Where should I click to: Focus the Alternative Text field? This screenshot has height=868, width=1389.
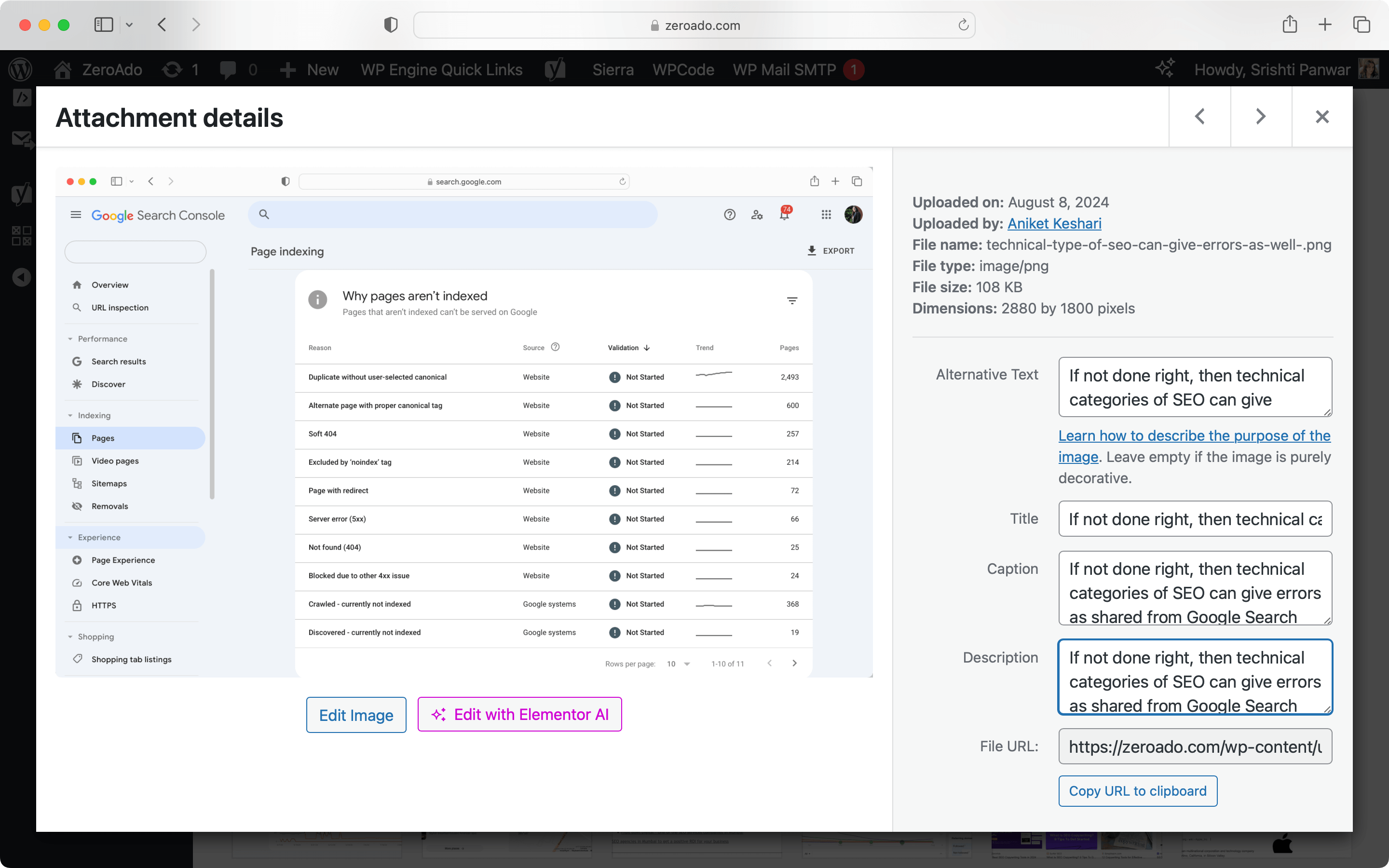[x=1195, y=387]
